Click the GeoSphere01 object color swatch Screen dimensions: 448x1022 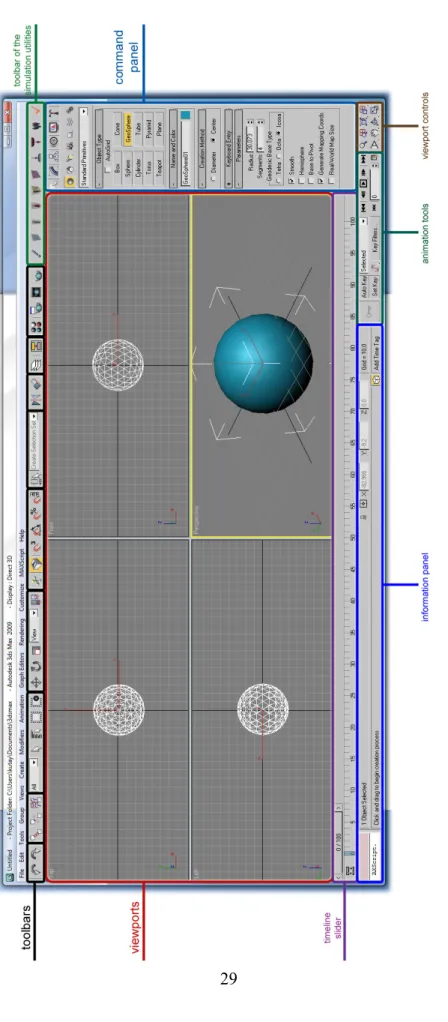pyautogui.click(x=185, y=115)
